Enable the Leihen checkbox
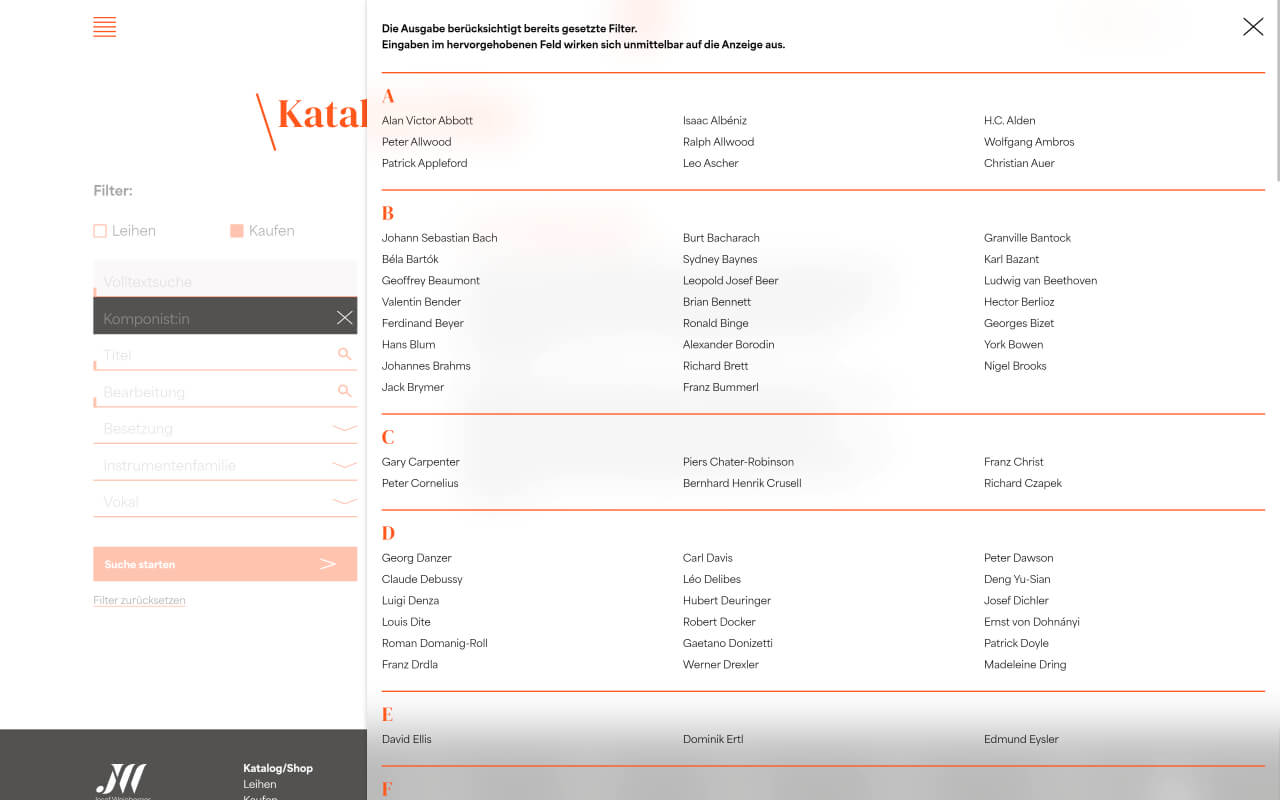This screenshot has width=1280, height=800. (100, 231)
